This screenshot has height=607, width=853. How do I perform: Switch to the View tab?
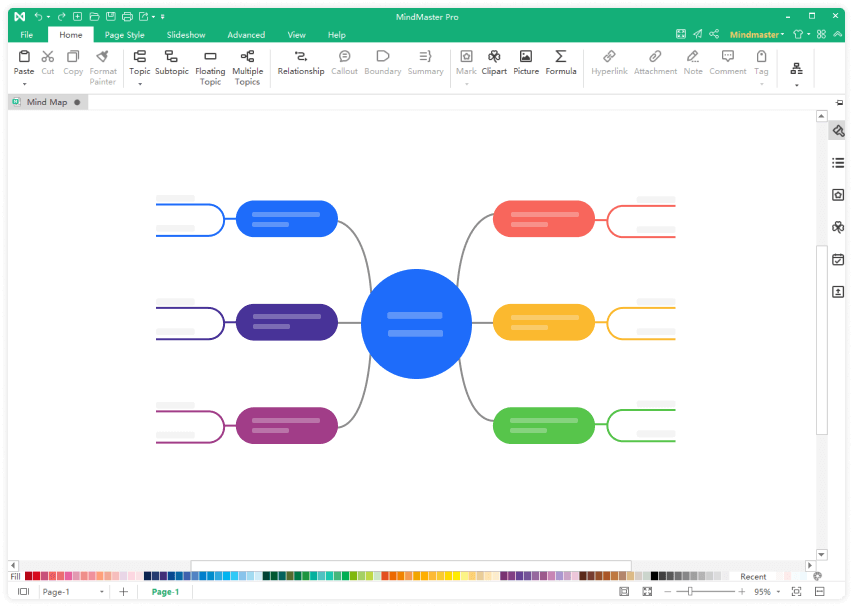(x=296, y=35)
